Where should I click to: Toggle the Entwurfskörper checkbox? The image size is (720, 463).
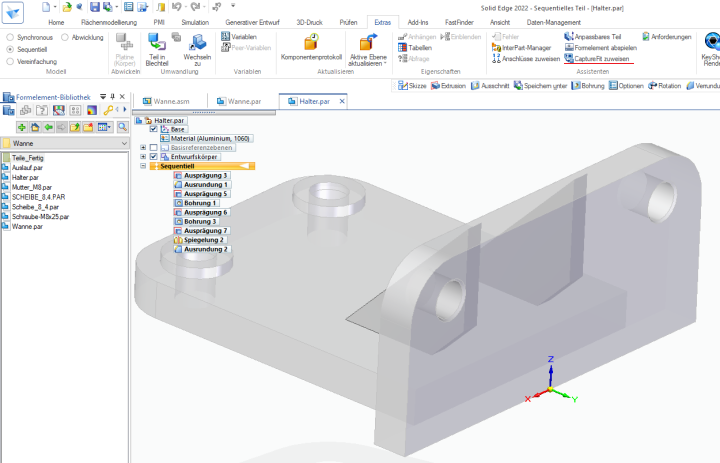[154, 157]
